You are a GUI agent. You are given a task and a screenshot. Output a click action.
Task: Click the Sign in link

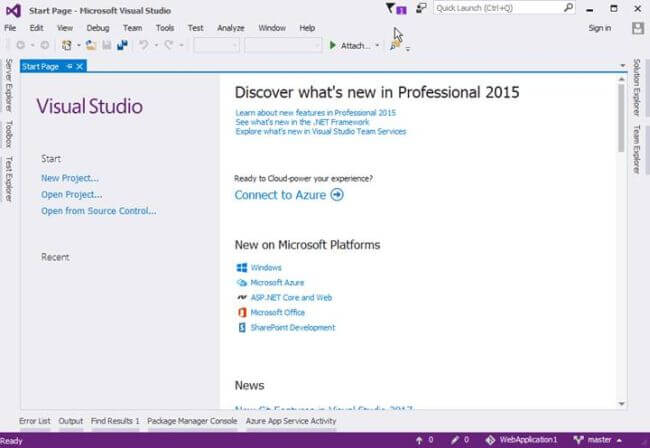click(599, 28)
